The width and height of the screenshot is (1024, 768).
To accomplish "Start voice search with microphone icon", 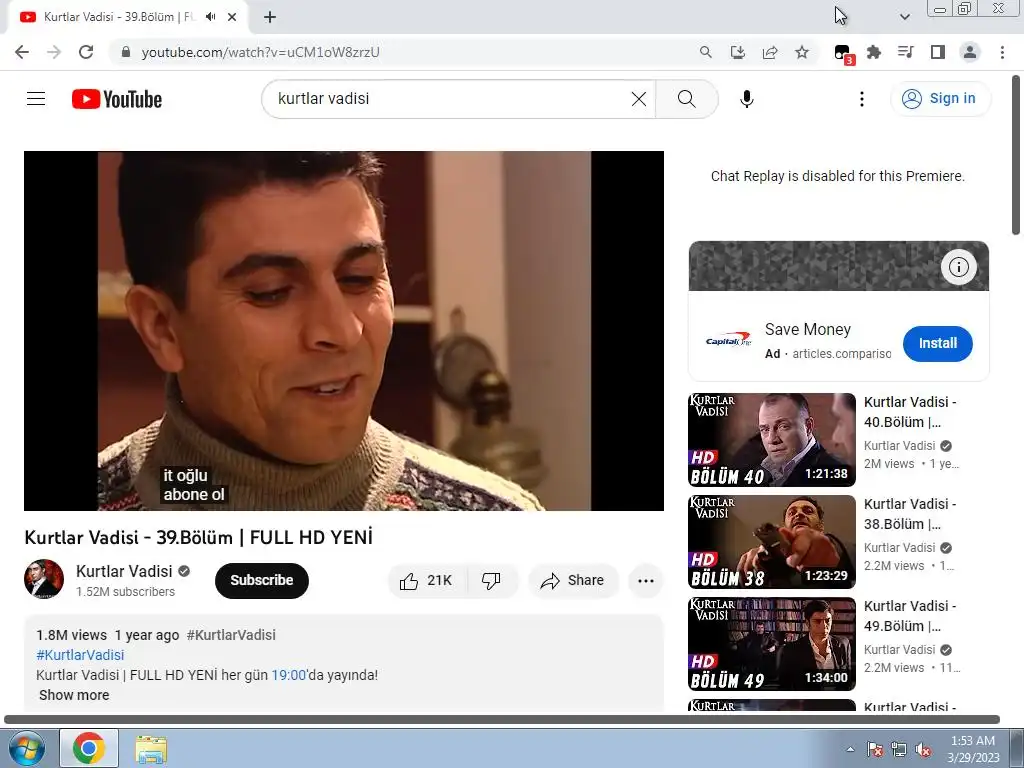I will pos(746,99).
